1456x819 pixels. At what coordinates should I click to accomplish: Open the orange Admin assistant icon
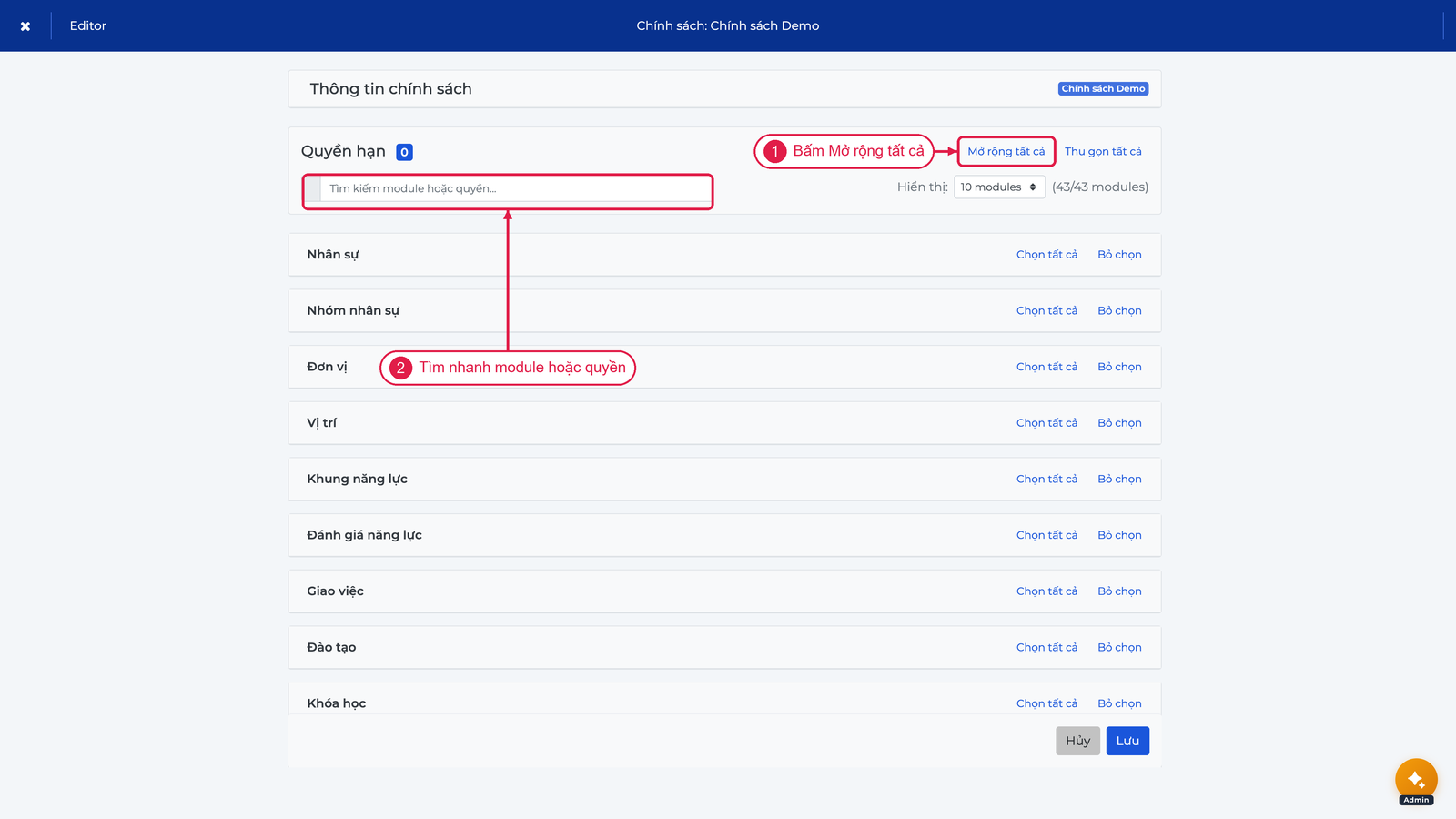pos(1416,780)
